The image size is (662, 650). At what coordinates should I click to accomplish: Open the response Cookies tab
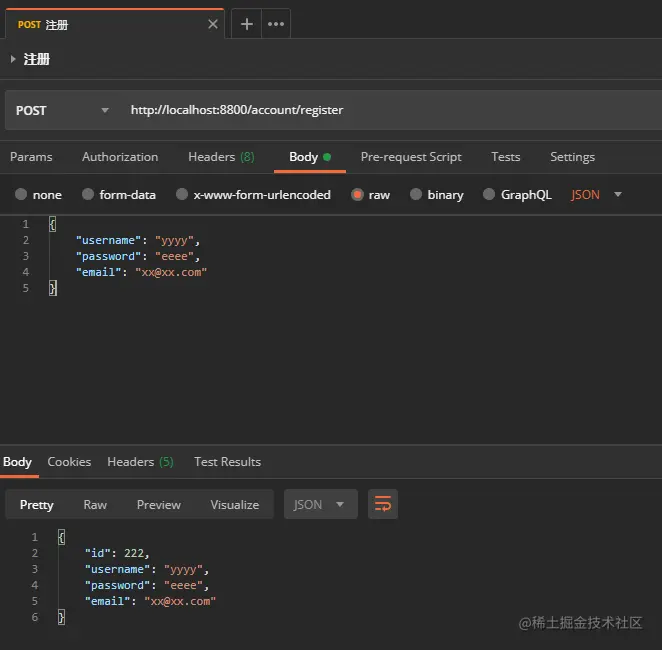tap(69, 462)
